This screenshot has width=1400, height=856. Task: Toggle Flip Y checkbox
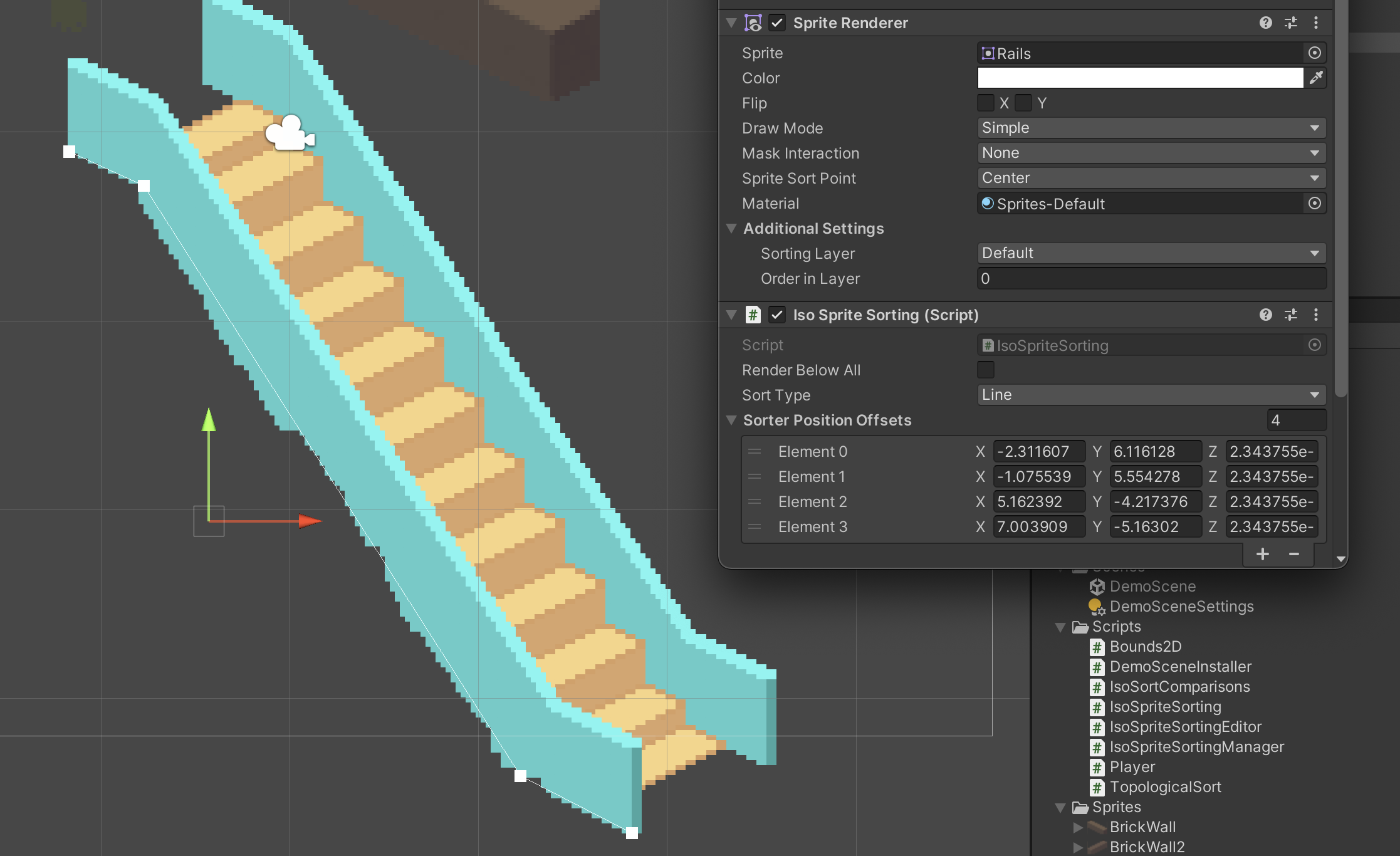[x=1023, y=103]
